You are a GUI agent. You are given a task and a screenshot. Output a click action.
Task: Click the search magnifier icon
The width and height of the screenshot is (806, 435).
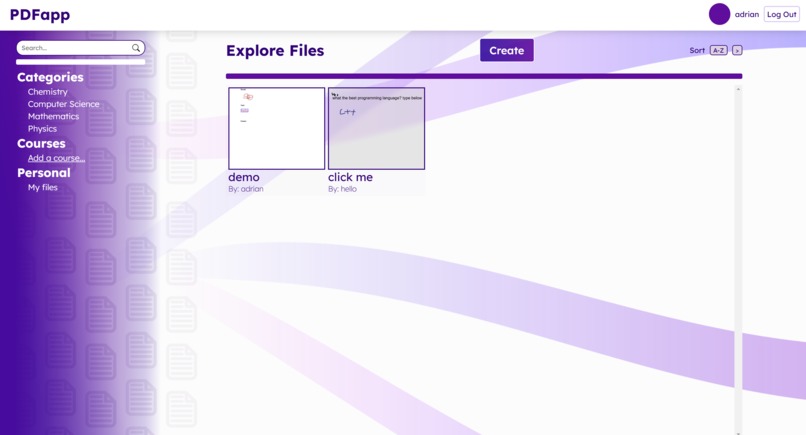(x=136, y=48)
